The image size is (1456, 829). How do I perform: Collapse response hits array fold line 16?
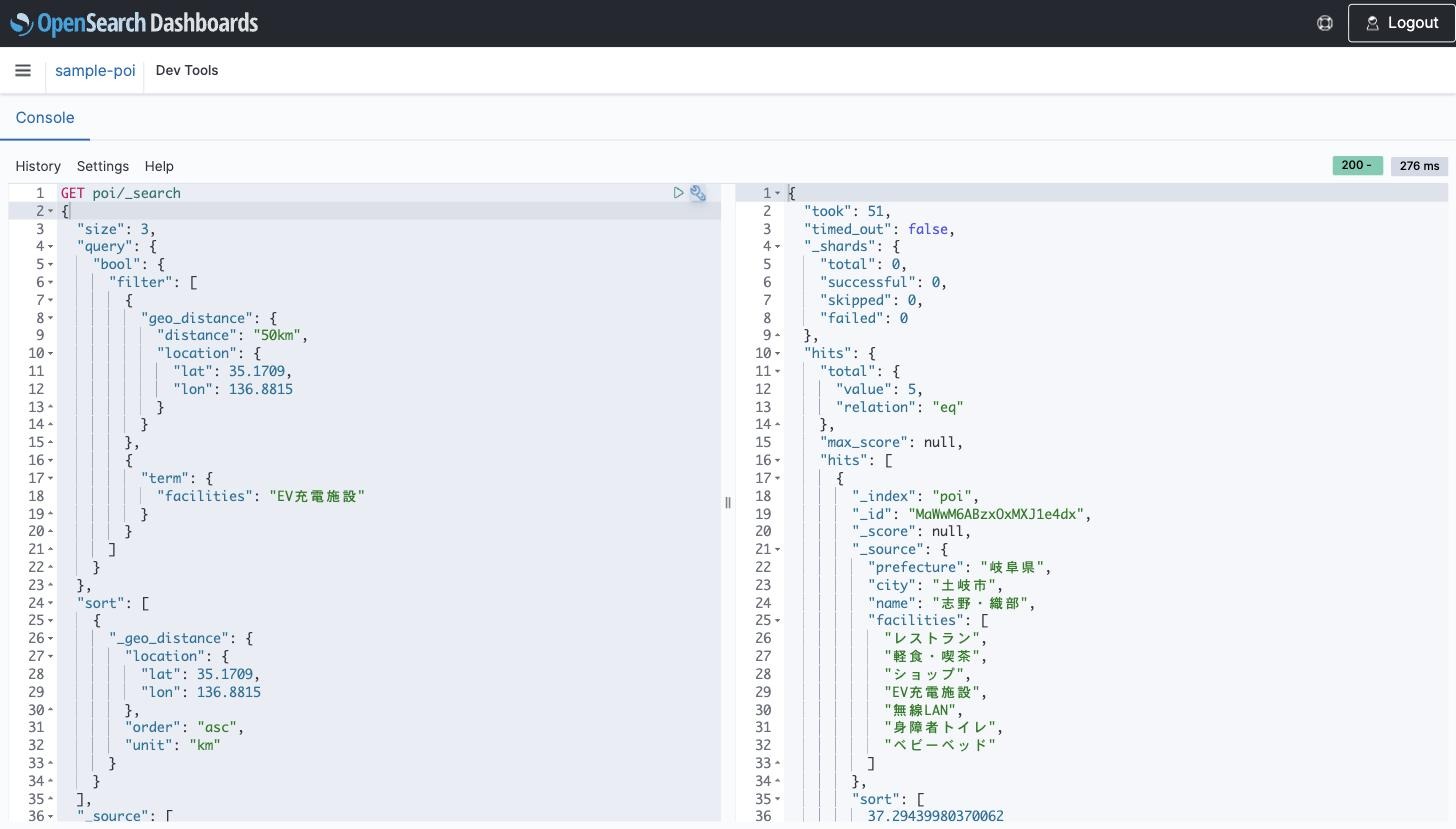tap(778, 460)
